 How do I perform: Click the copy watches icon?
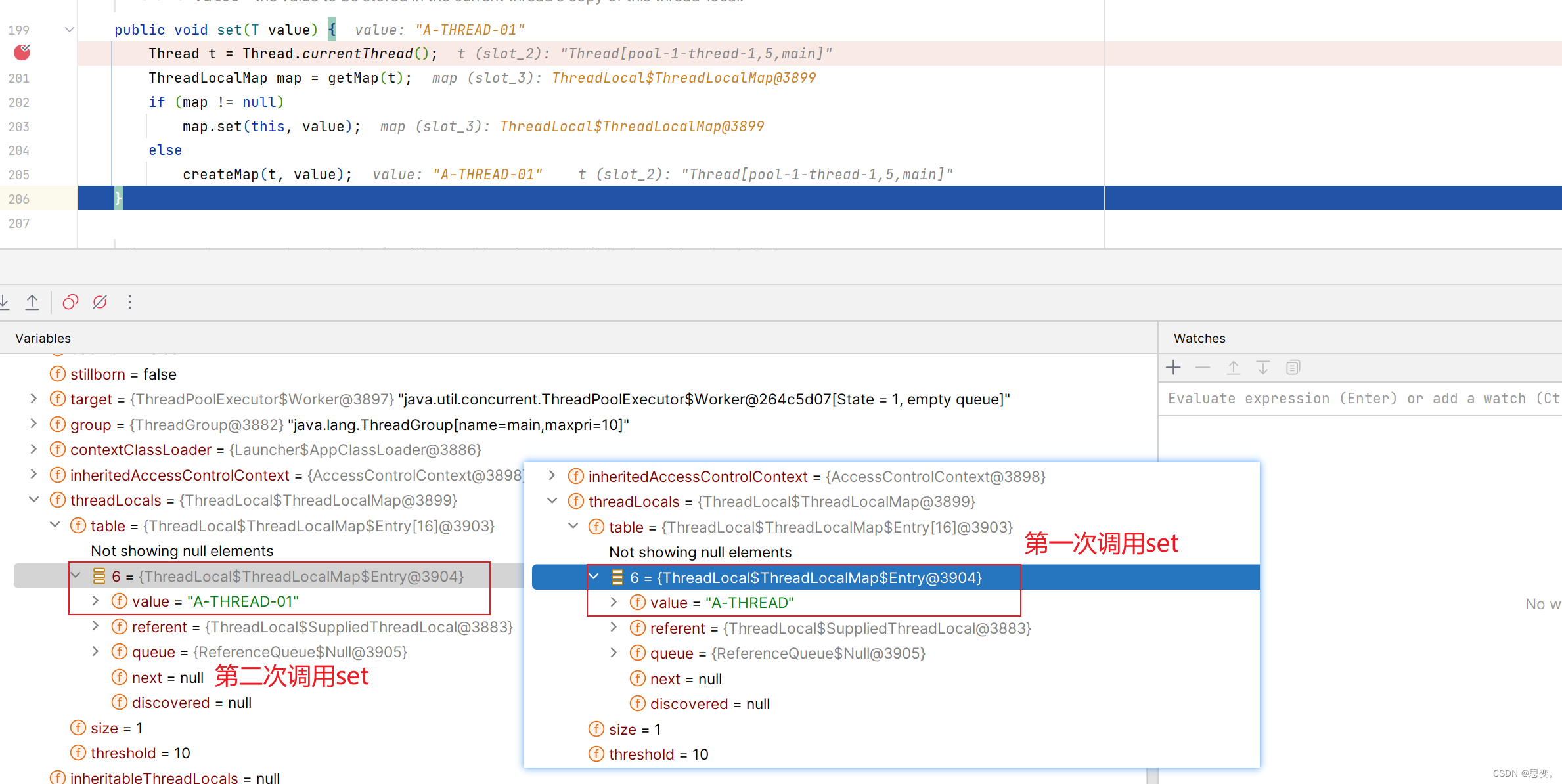point(1293,368)
